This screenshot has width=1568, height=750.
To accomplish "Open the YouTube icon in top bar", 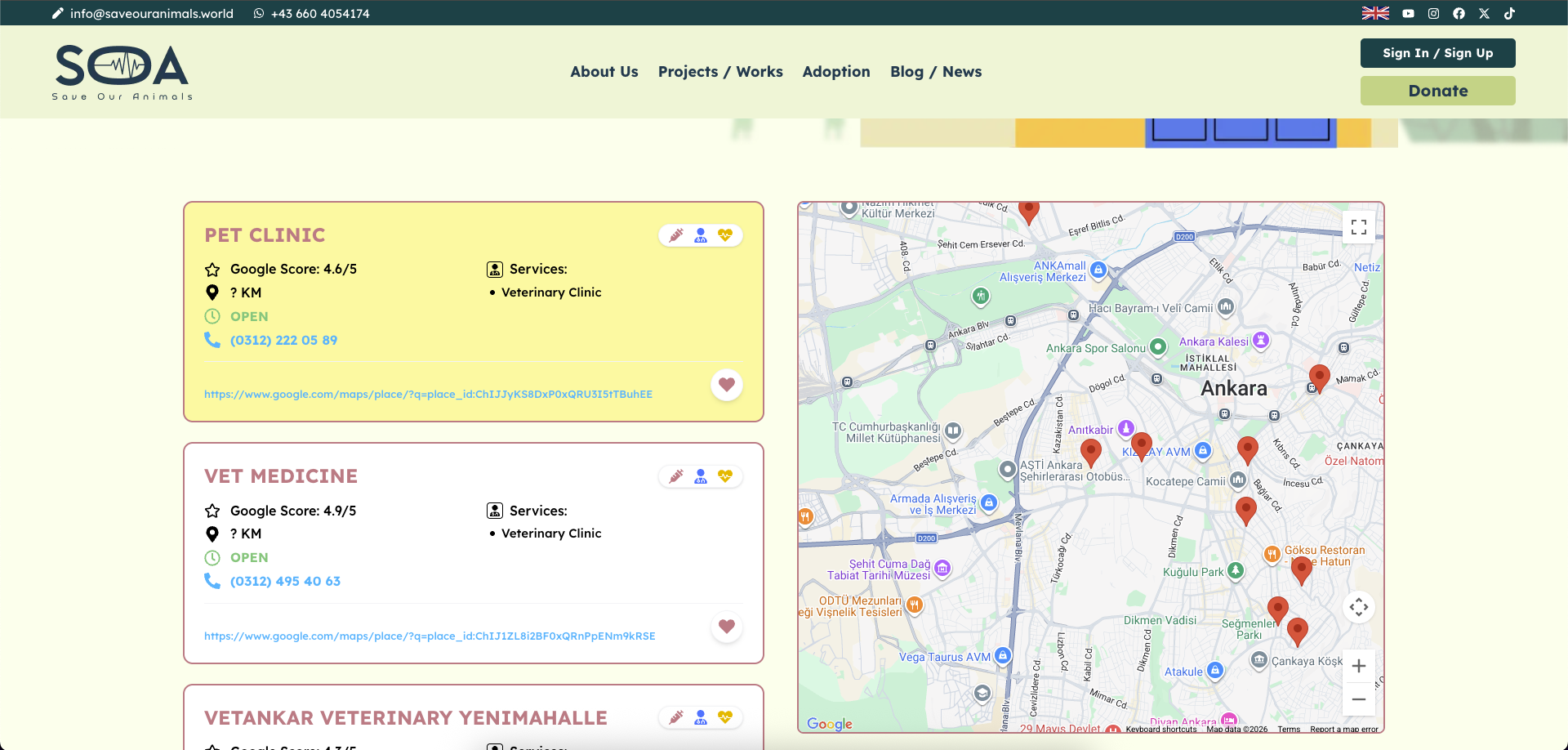I will tap(1408, 13).
